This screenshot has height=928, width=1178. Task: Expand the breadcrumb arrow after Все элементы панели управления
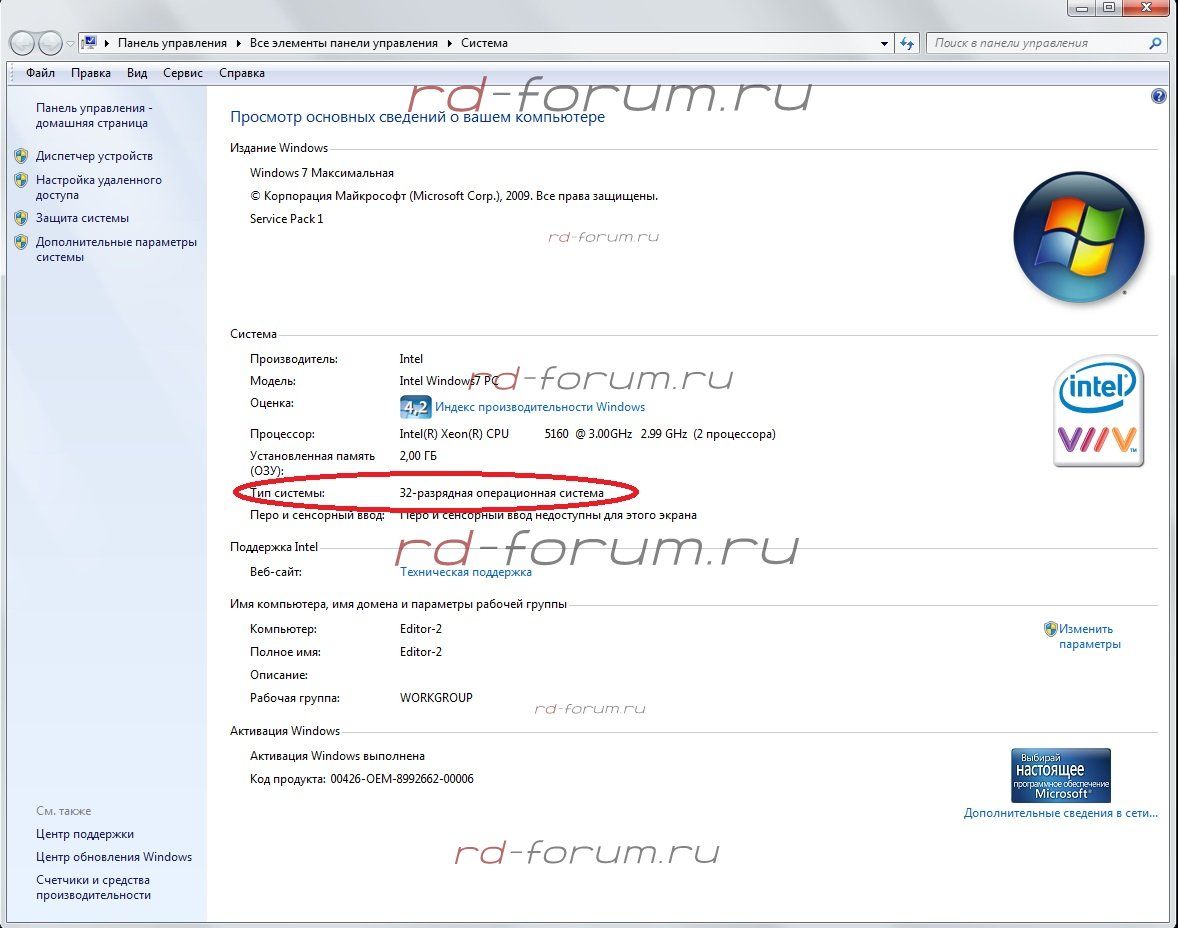pos(450,44)
